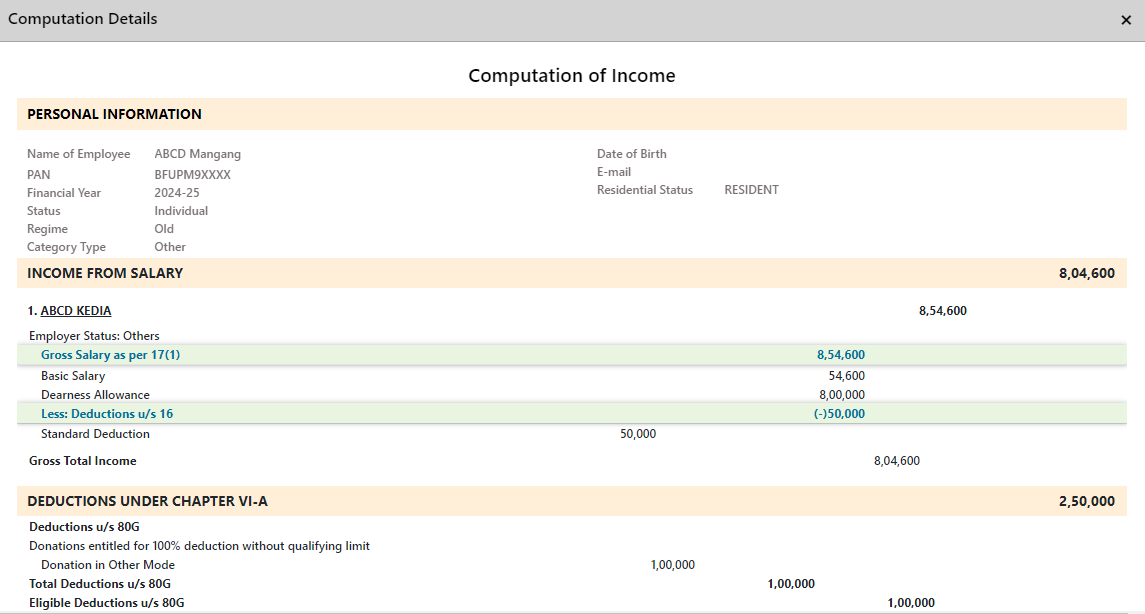Click the Donation in Other Mode amount 1,00,000
The height and width of the screenshot is (614, 1145).
[x=673, y=565]
